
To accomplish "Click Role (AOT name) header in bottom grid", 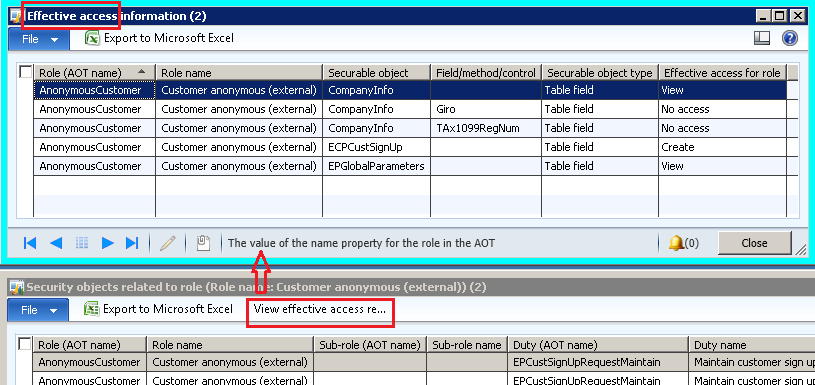I will [90, 344].
